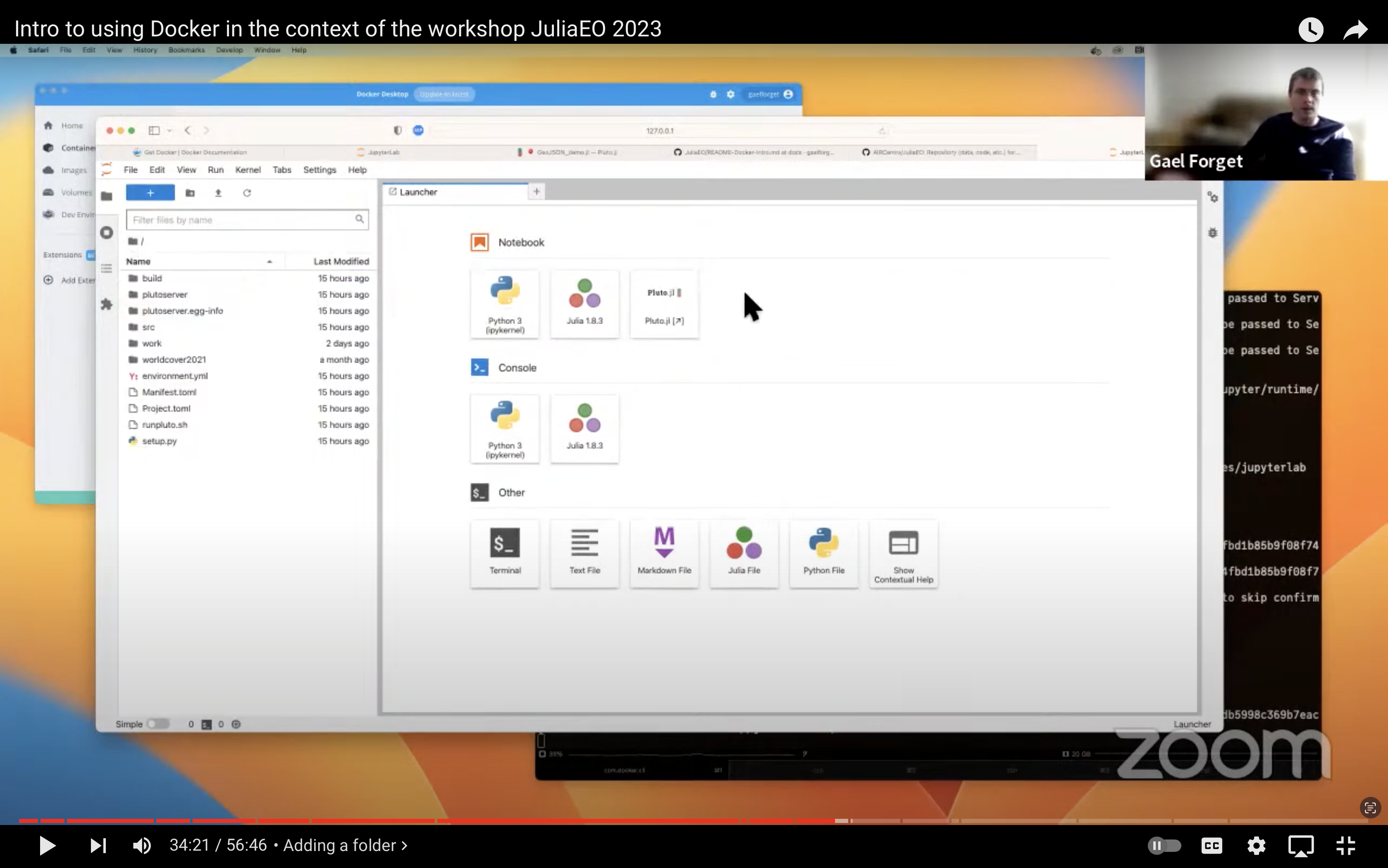The width and height of the screenshot is (1388, 868).
Task: Toggle closed captions on video
Action: tap(1211, 845)
